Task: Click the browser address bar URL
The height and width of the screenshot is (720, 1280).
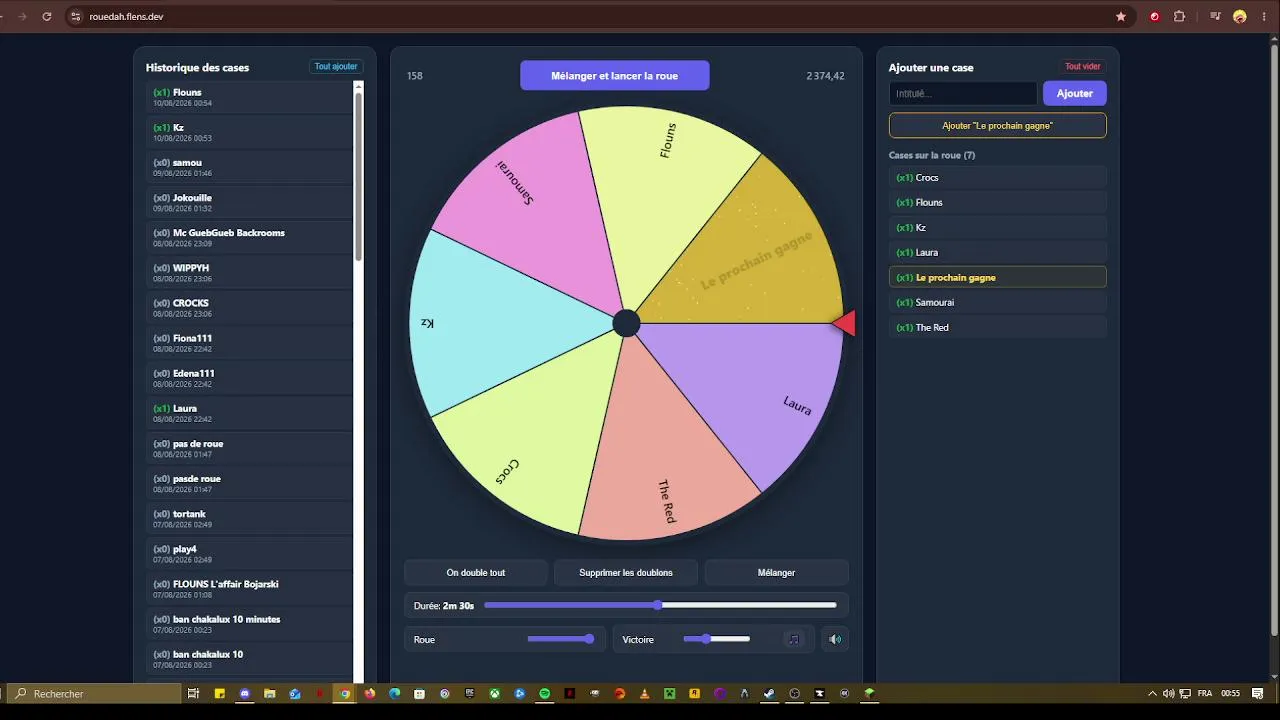Action: pyautogui.click(x=127, y=17)
